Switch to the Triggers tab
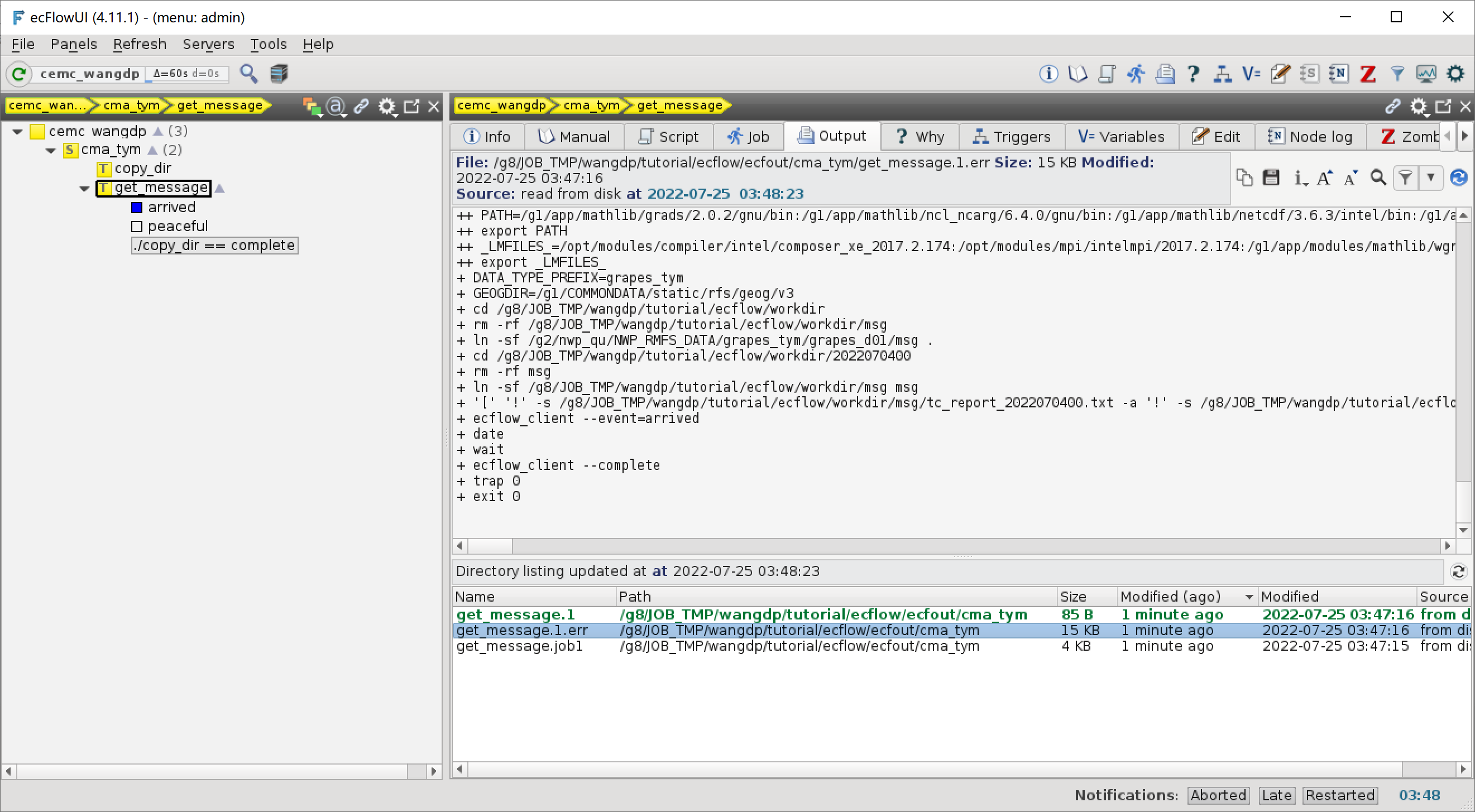1475x812 pixels. click(1012, 137)
